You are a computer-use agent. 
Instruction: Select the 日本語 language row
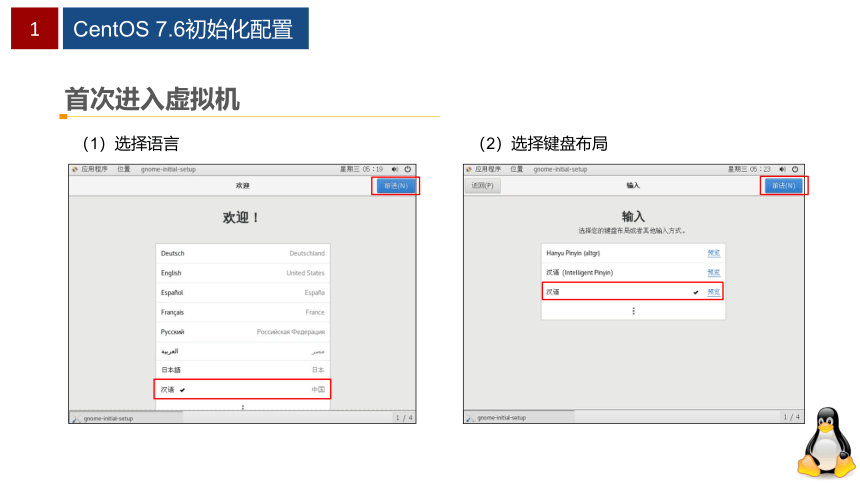pyautogui.click(x=243, y=370)
